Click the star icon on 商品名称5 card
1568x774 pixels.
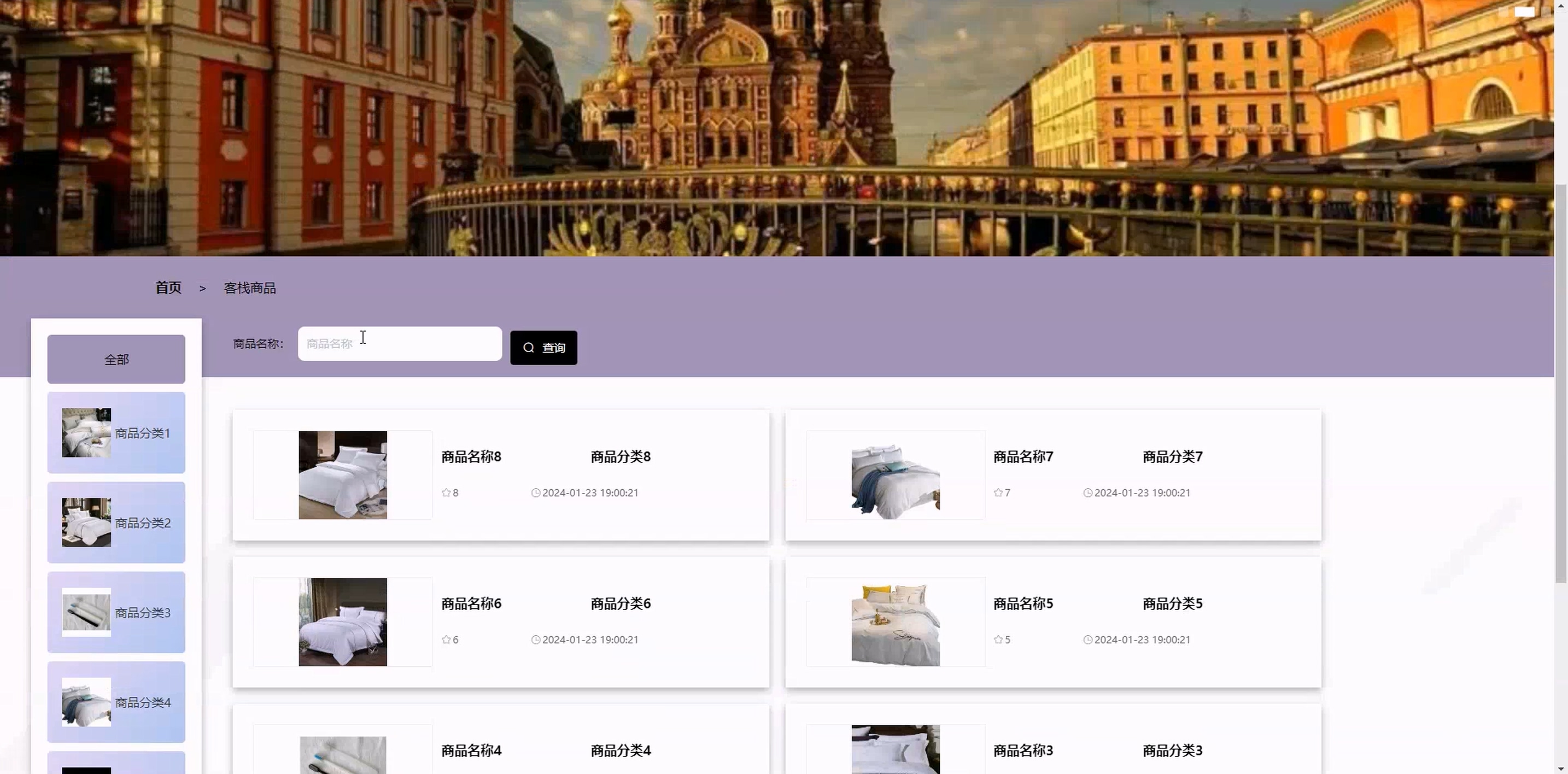coord(998,640)
